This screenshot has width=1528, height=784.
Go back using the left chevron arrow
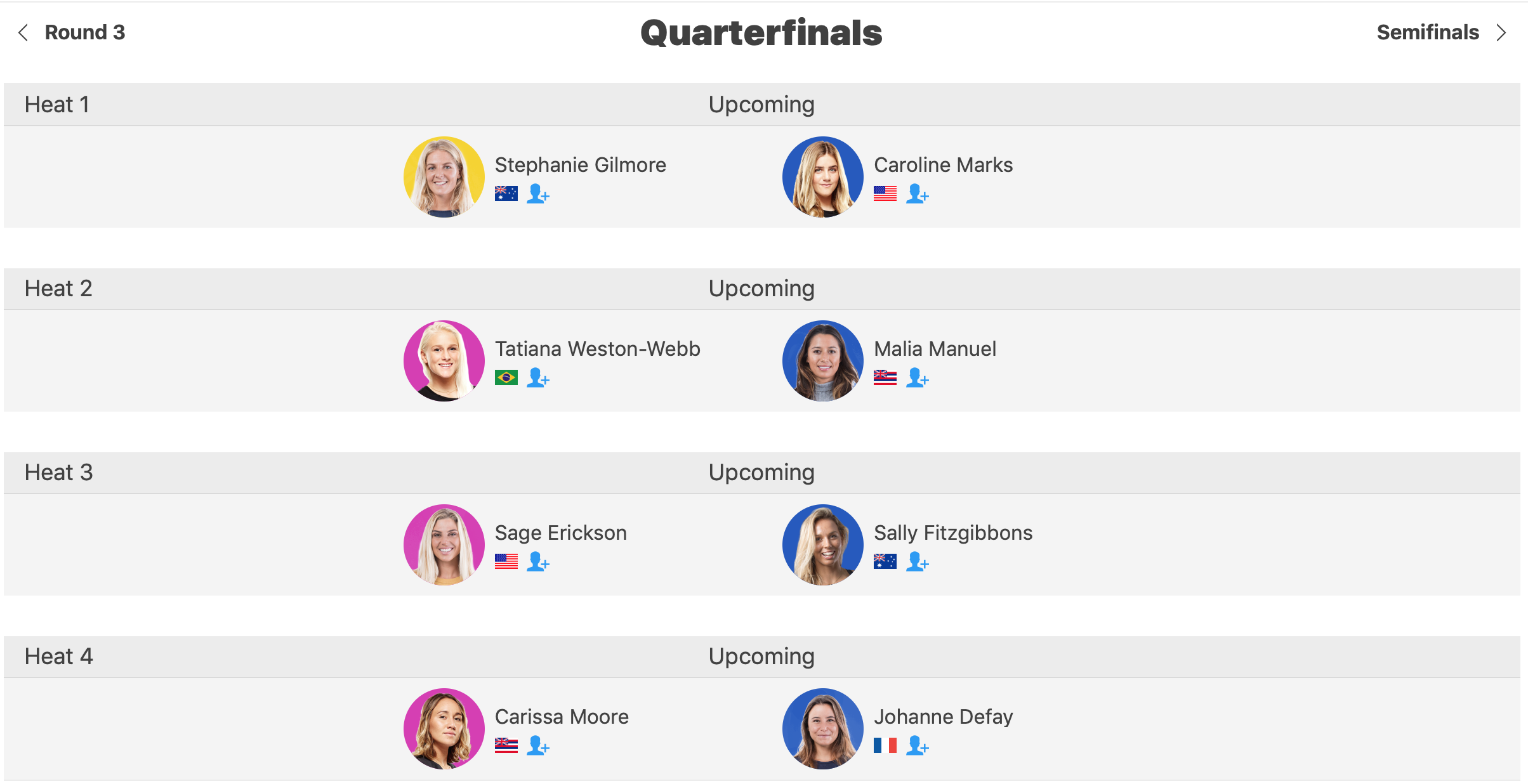pyautogui.click(x=23, y=32)
